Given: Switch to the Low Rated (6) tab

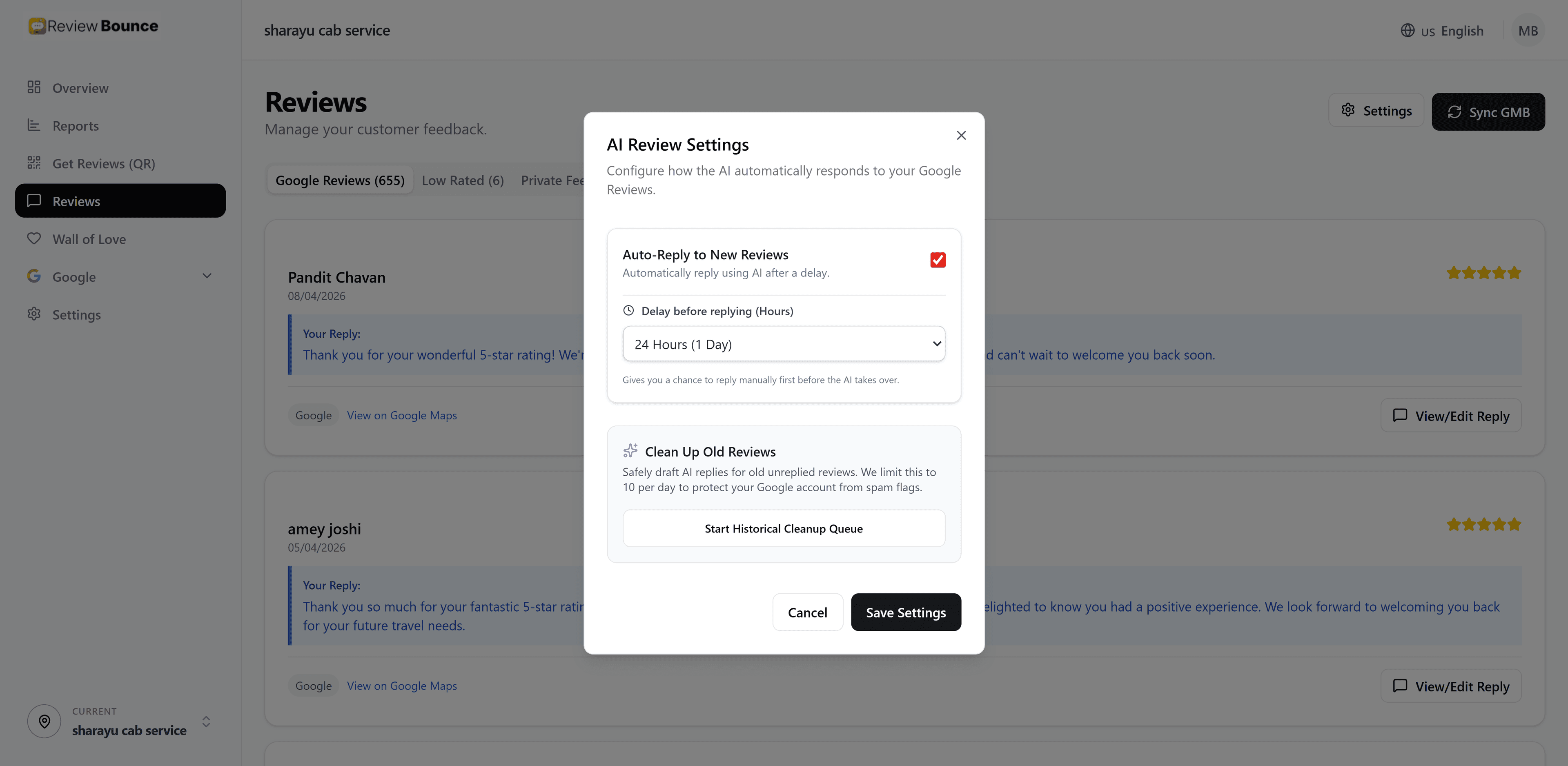Looking at the screenshot, I should (463, 180).
